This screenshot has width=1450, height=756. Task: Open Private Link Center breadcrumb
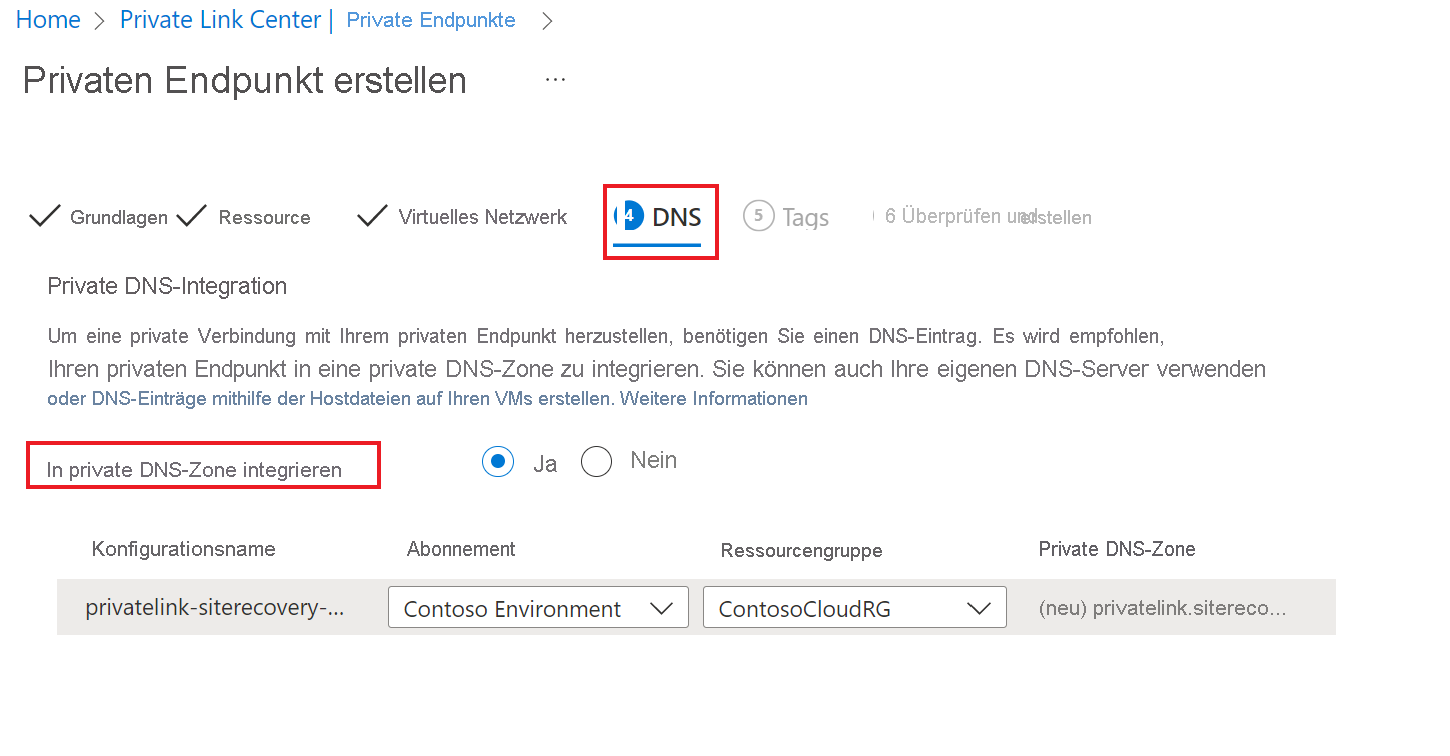(221, 20)
